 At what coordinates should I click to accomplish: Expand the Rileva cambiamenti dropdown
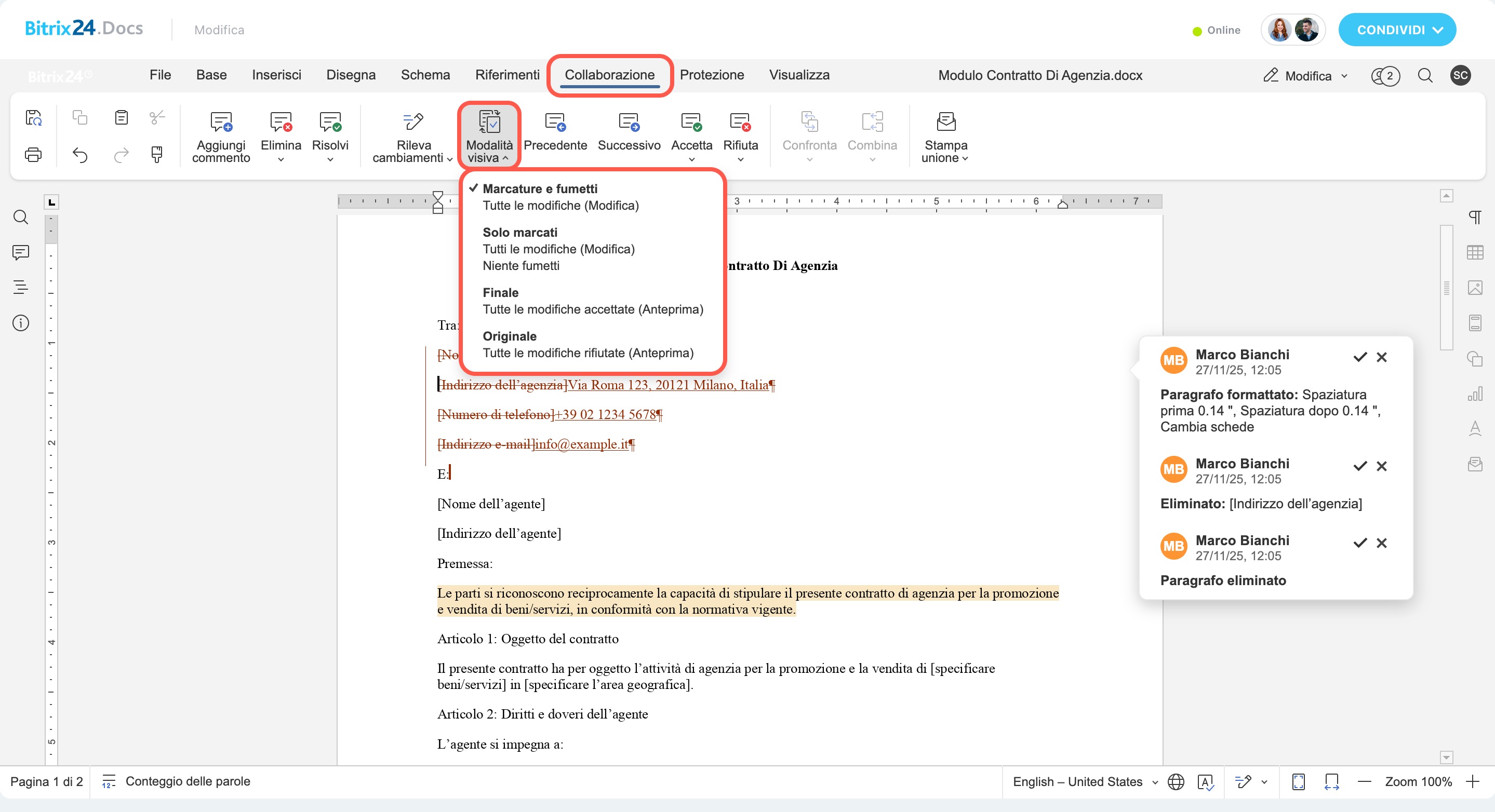pos(449,159)
